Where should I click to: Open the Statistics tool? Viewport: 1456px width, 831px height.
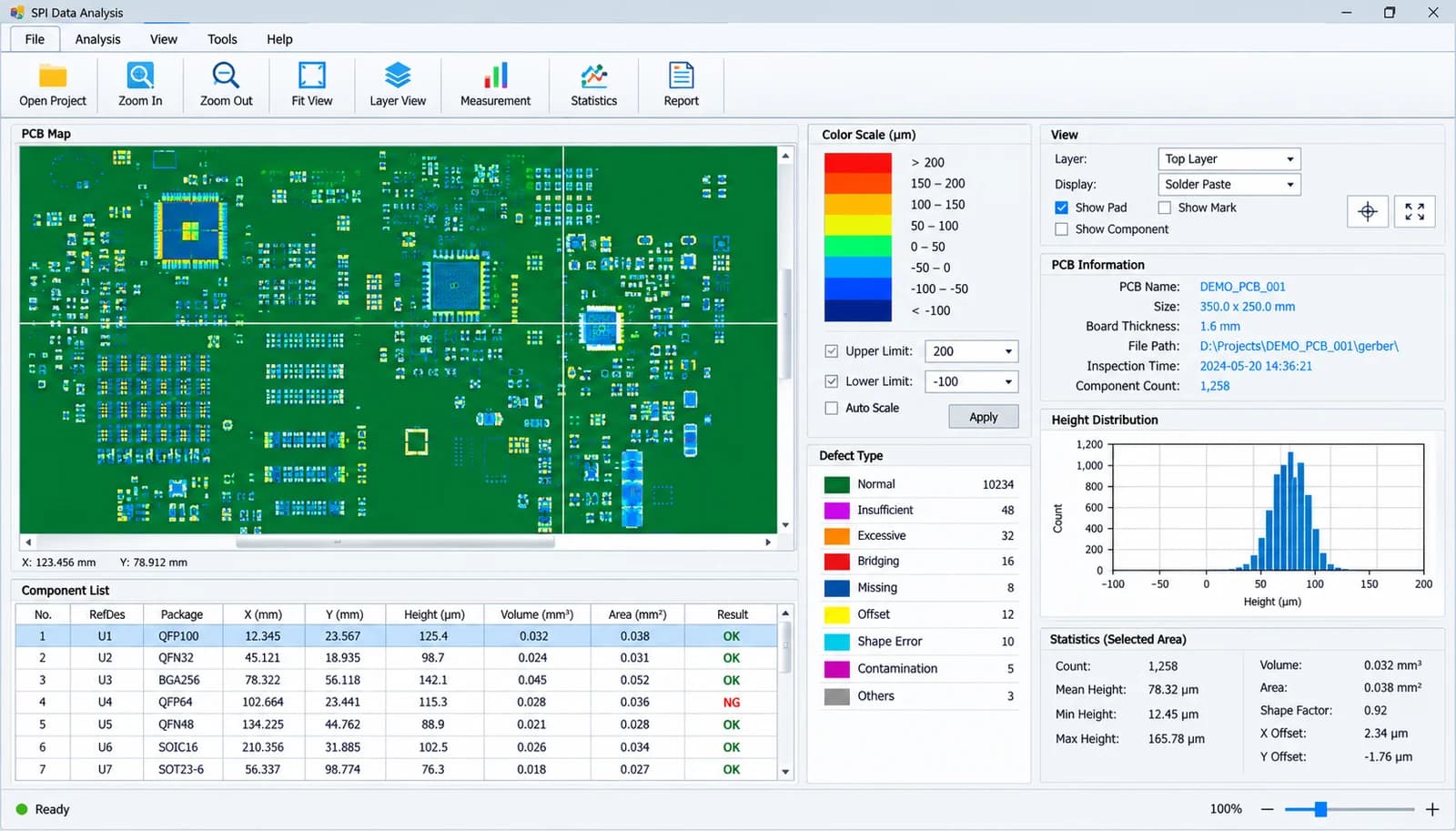coord(593,85)
